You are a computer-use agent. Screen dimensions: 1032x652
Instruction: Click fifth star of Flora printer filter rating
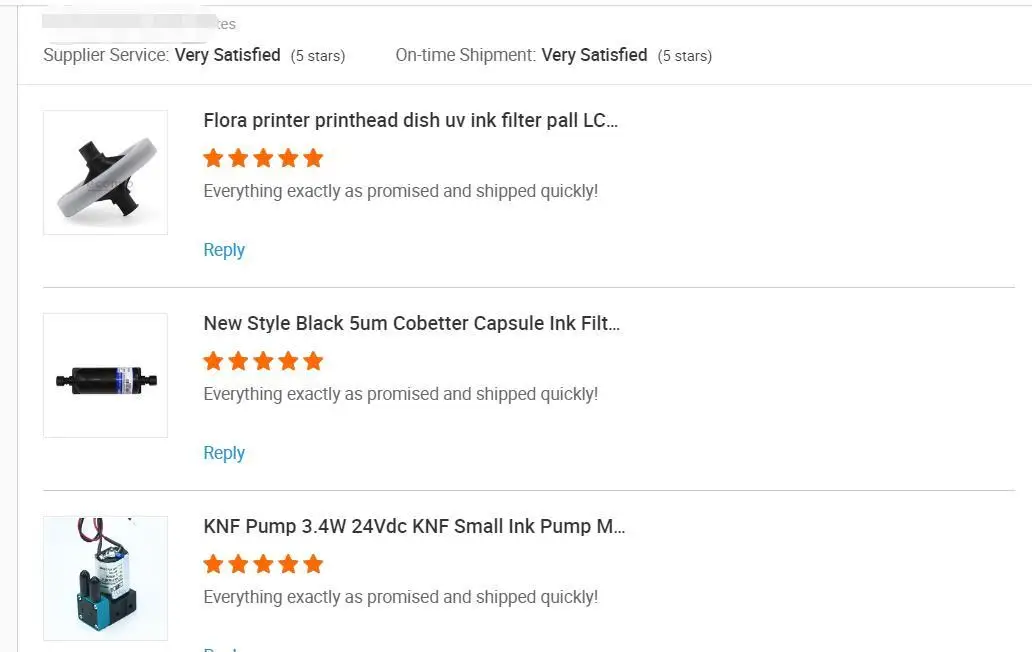tap(313, 158)
